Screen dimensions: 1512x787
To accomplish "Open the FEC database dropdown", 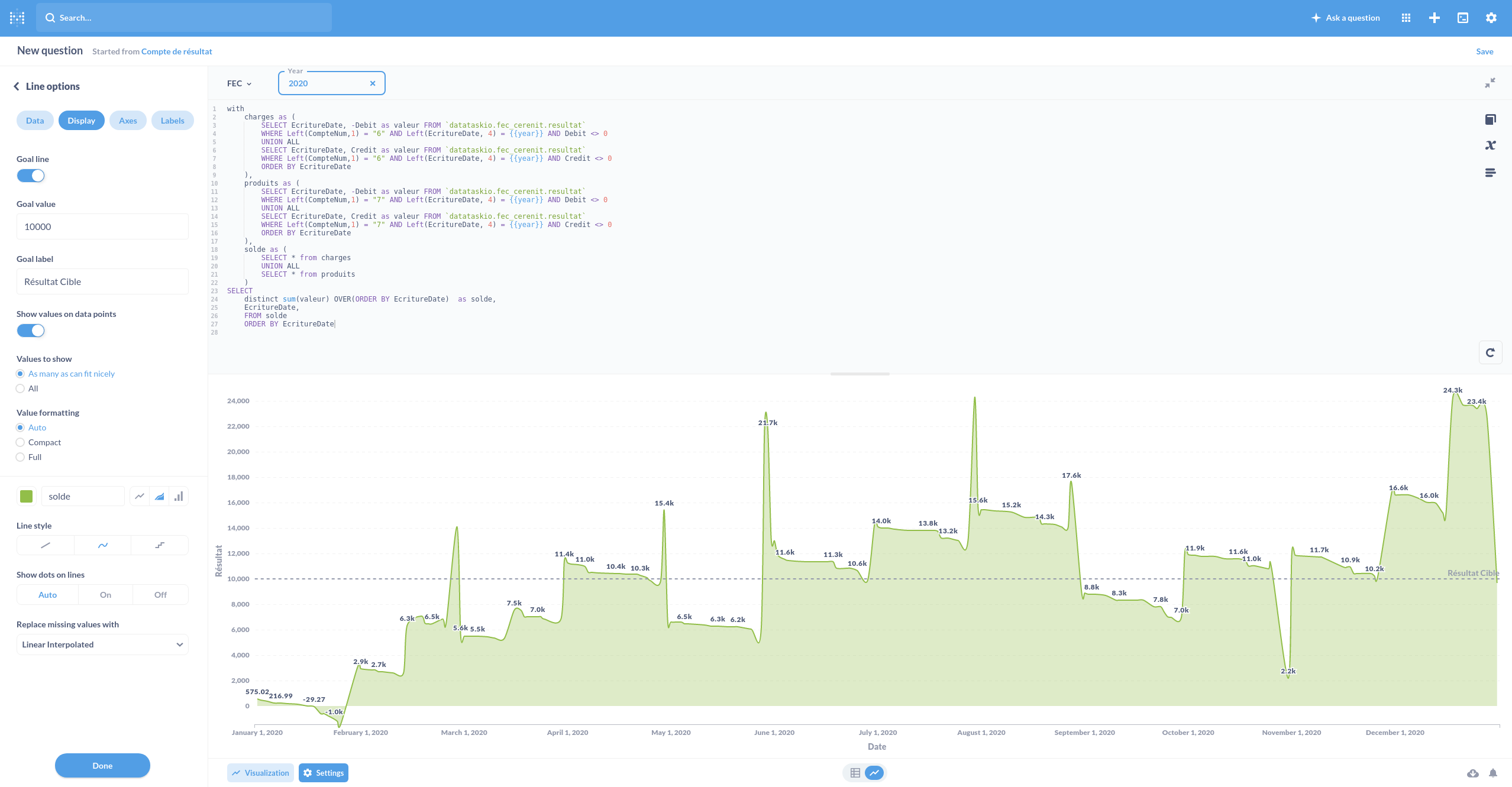I will pyautogui.click(x=239, y=83).
